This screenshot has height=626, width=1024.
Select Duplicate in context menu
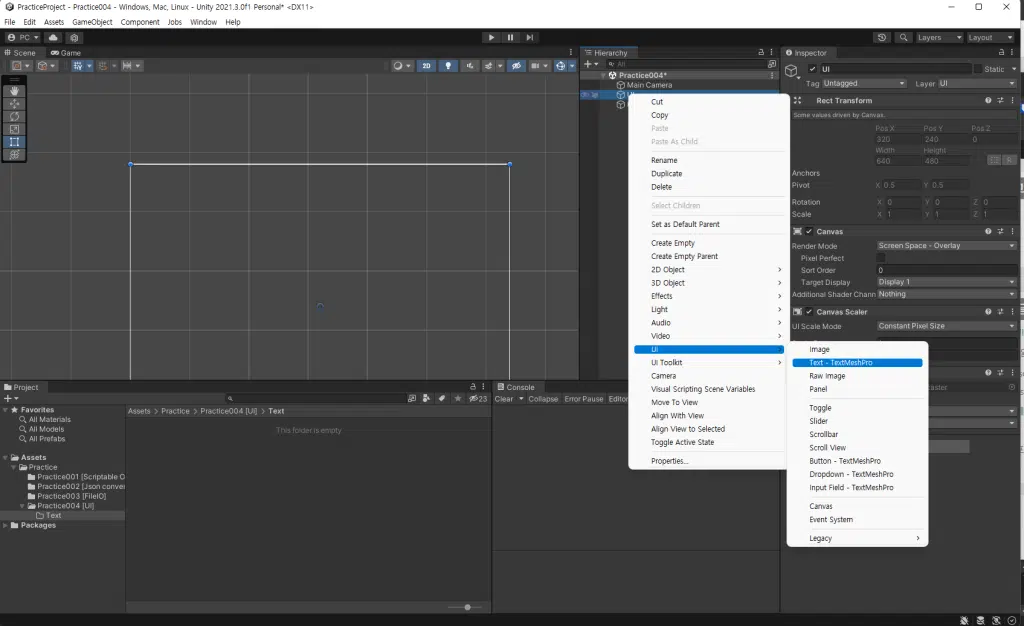(x=666, y=174)
